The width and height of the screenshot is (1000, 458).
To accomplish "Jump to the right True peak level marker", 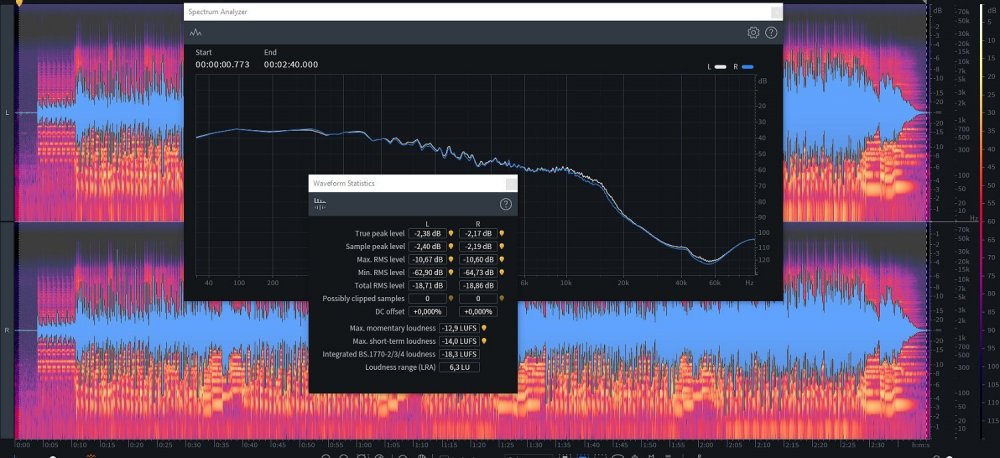I will coord(501,233).
